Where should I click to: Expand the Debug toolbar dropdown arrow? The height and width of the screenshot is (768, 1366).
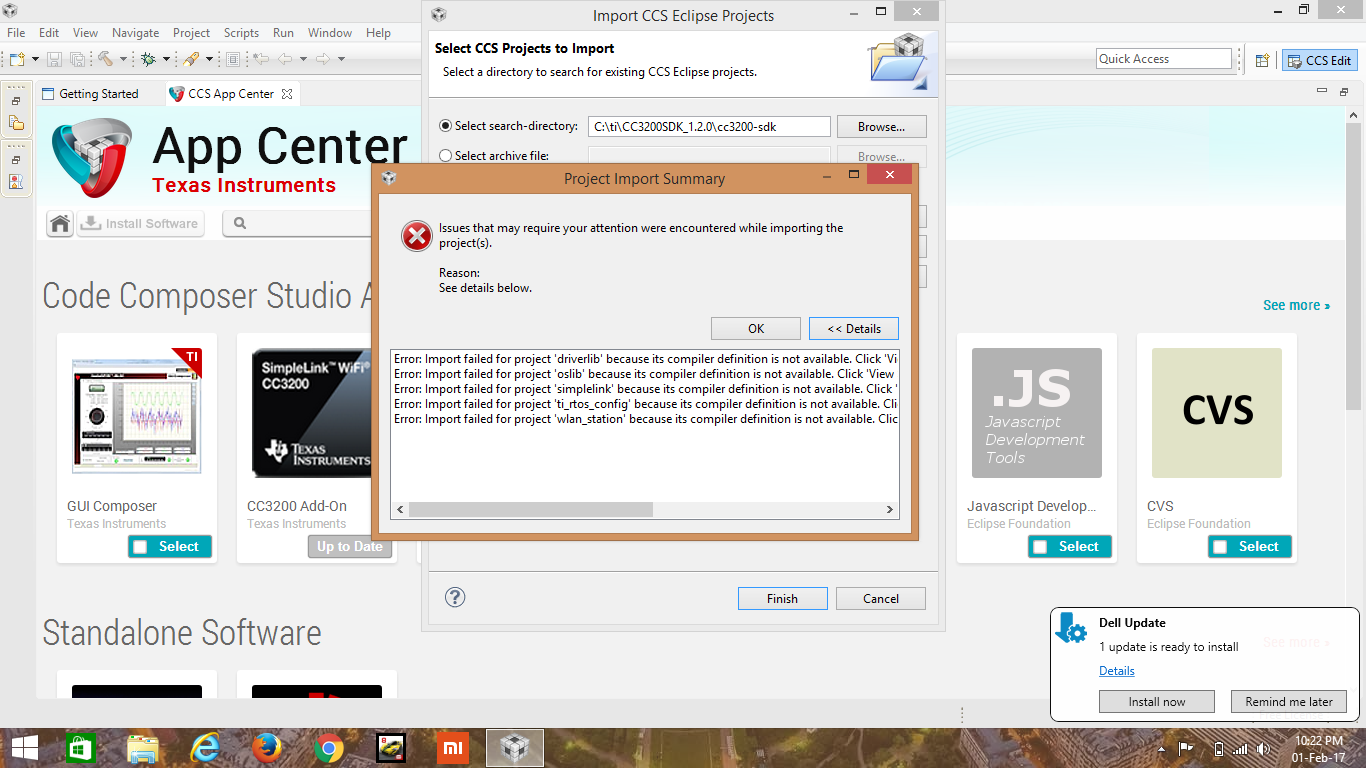point(166,60)
